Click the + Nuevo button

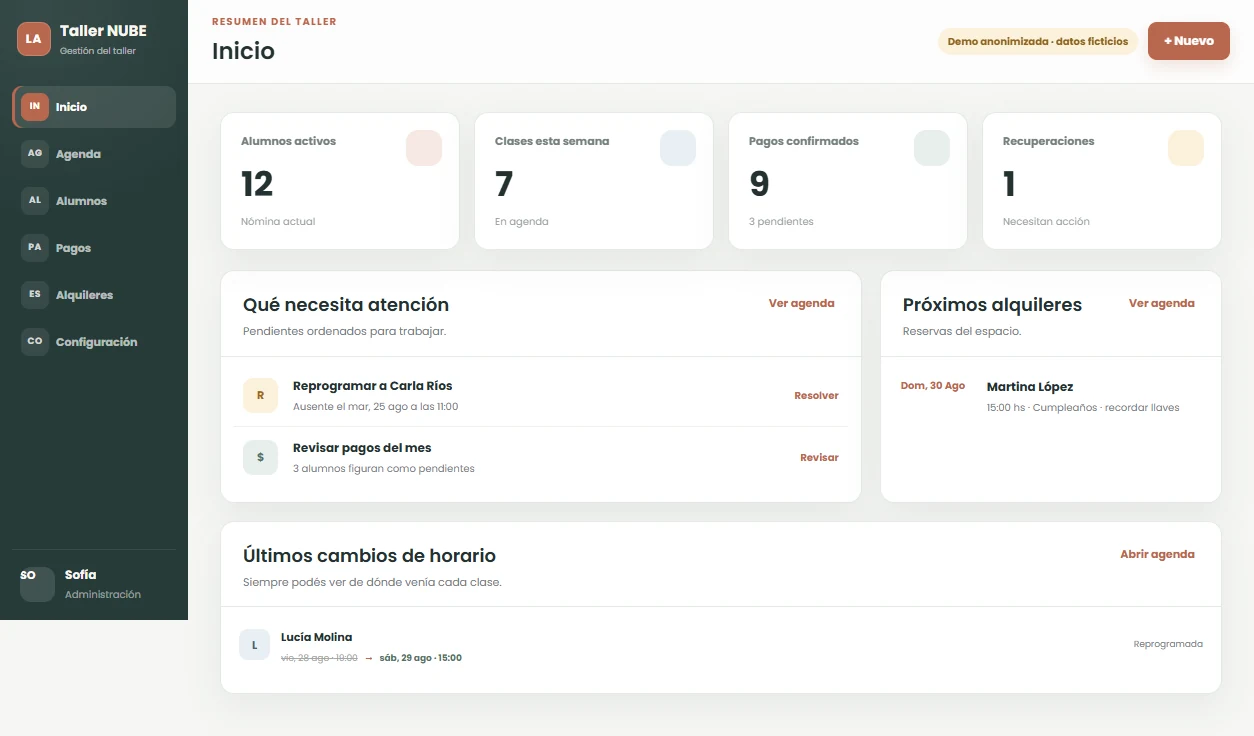tap(1189, 41)
